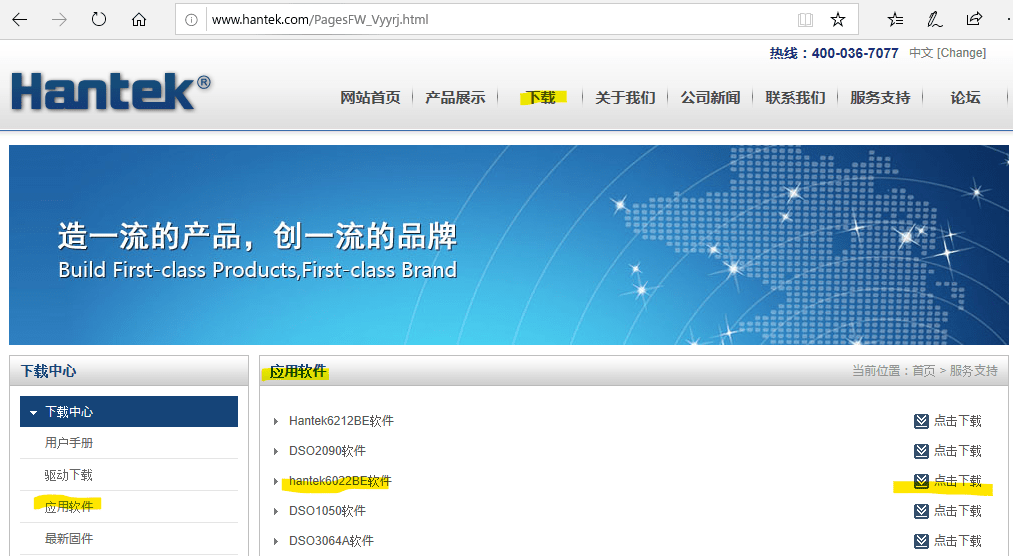
Task: Open hantek6022BE软件 entry
Action: pyautogui.click(x=340, y=481)
